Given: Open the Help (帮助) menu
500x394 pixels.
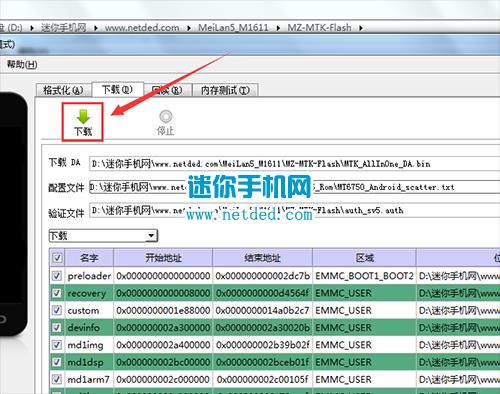Looking at the screenshot, I should click(x=22, y=64).
